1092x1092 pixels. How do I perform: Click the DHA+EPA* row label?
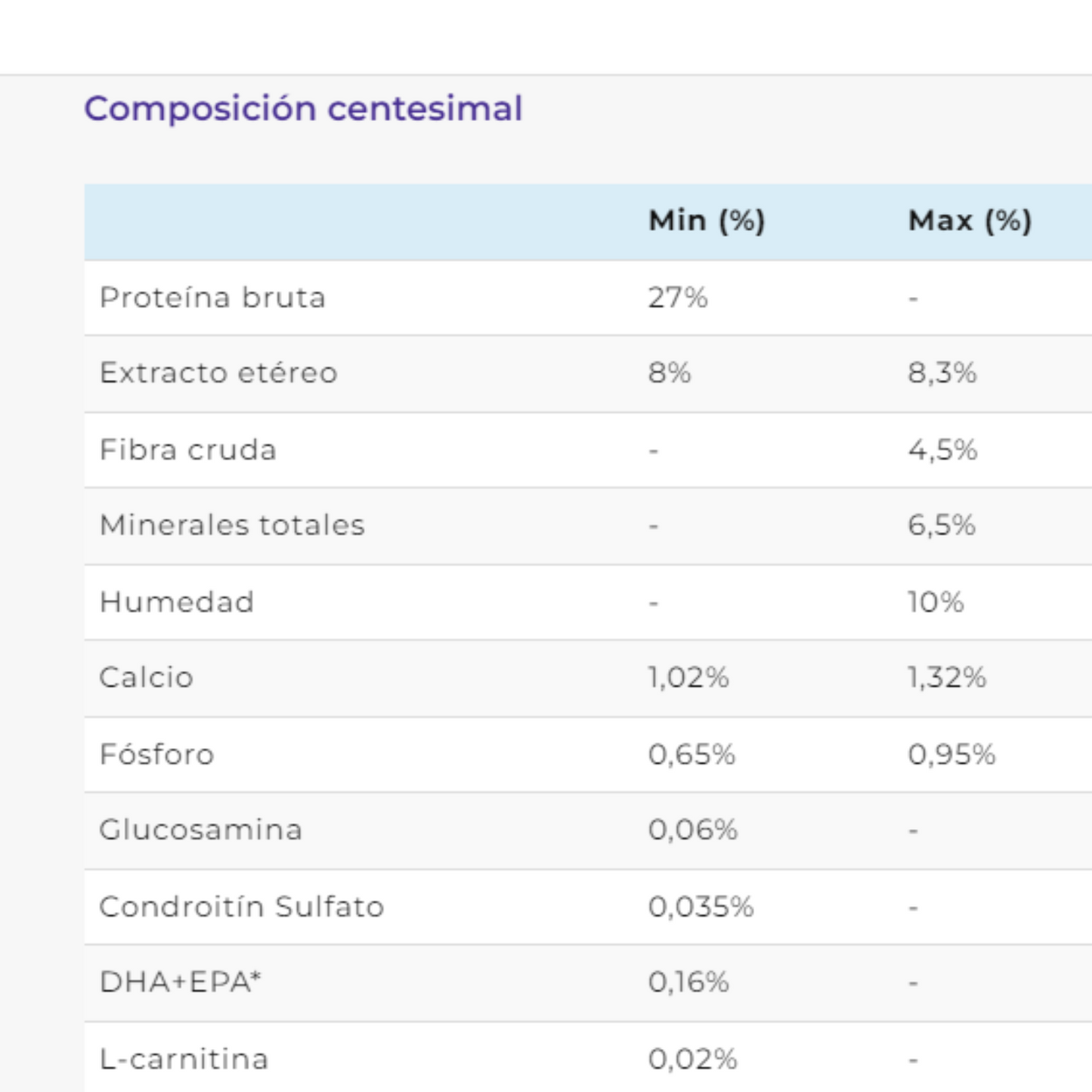180,982
